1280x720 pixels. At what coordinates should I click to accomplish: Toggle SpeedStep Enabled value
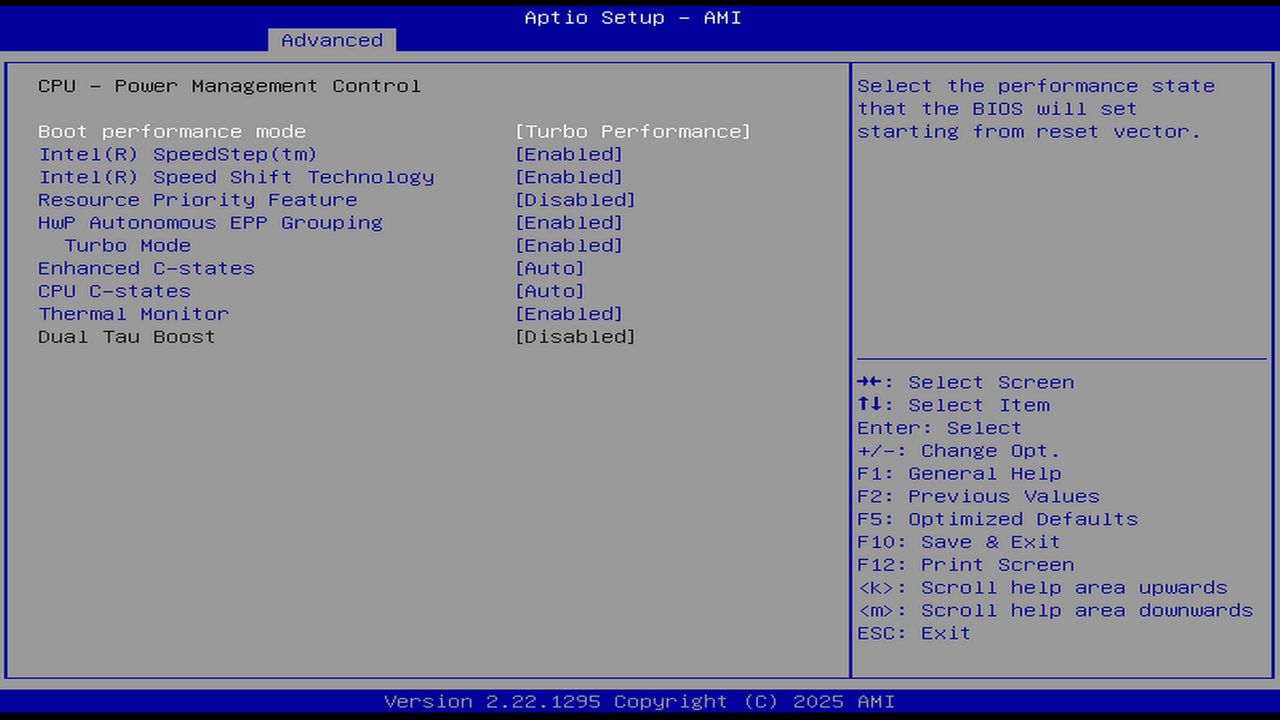569,154
